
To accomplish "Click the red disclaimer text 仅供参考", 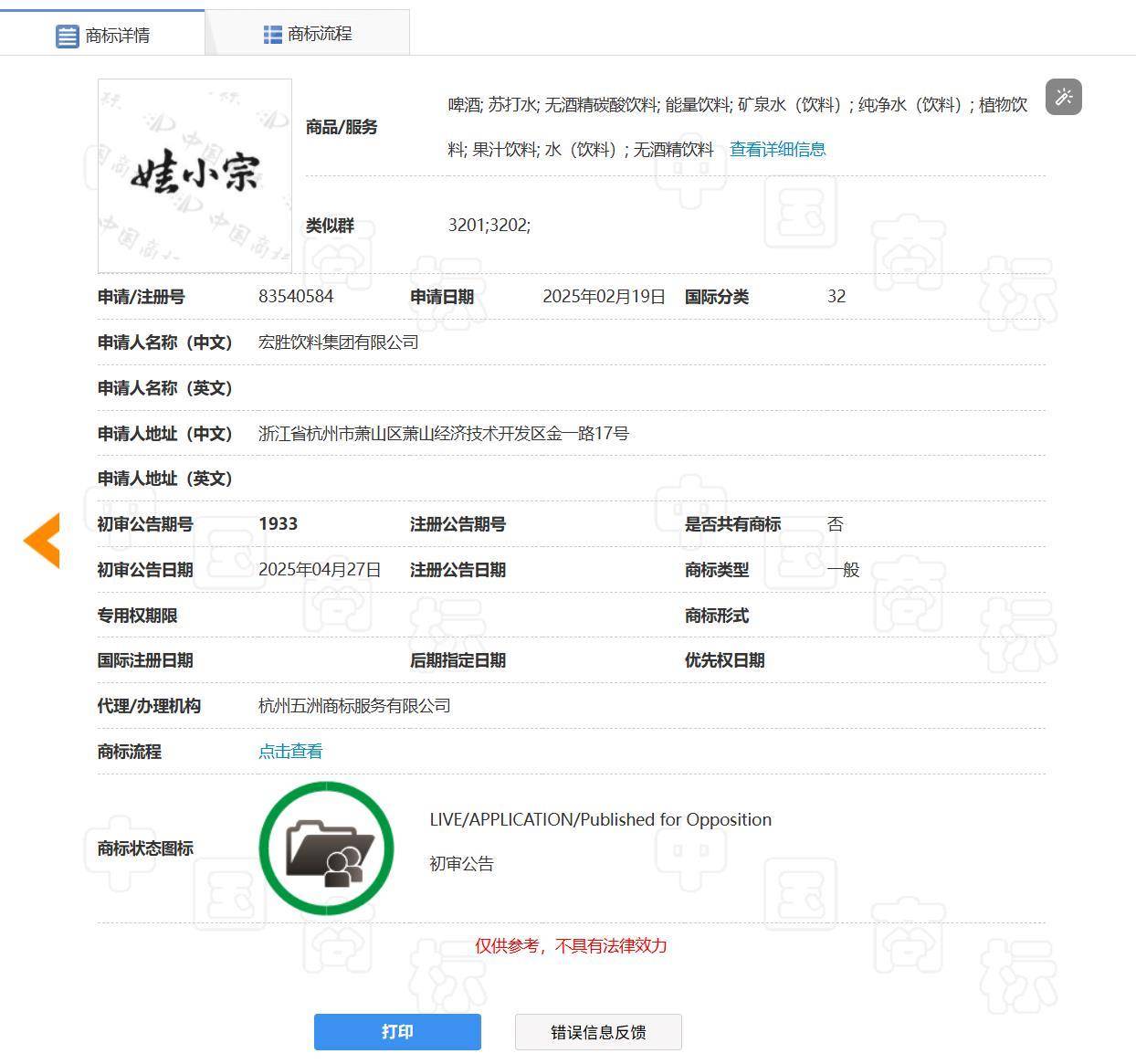I will coord(571,947).
